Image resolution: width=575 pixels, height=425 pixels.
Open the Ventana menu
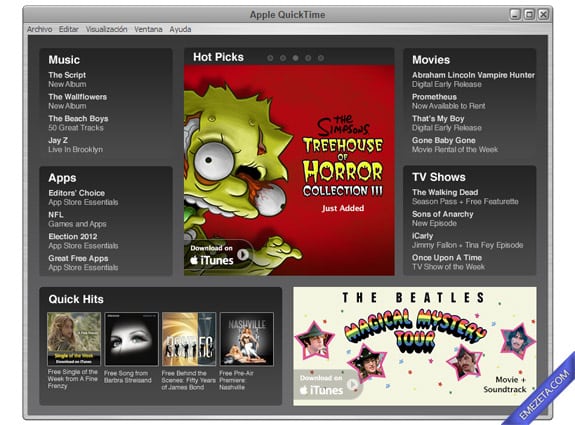pyautogui.click(x=148, y=29)
